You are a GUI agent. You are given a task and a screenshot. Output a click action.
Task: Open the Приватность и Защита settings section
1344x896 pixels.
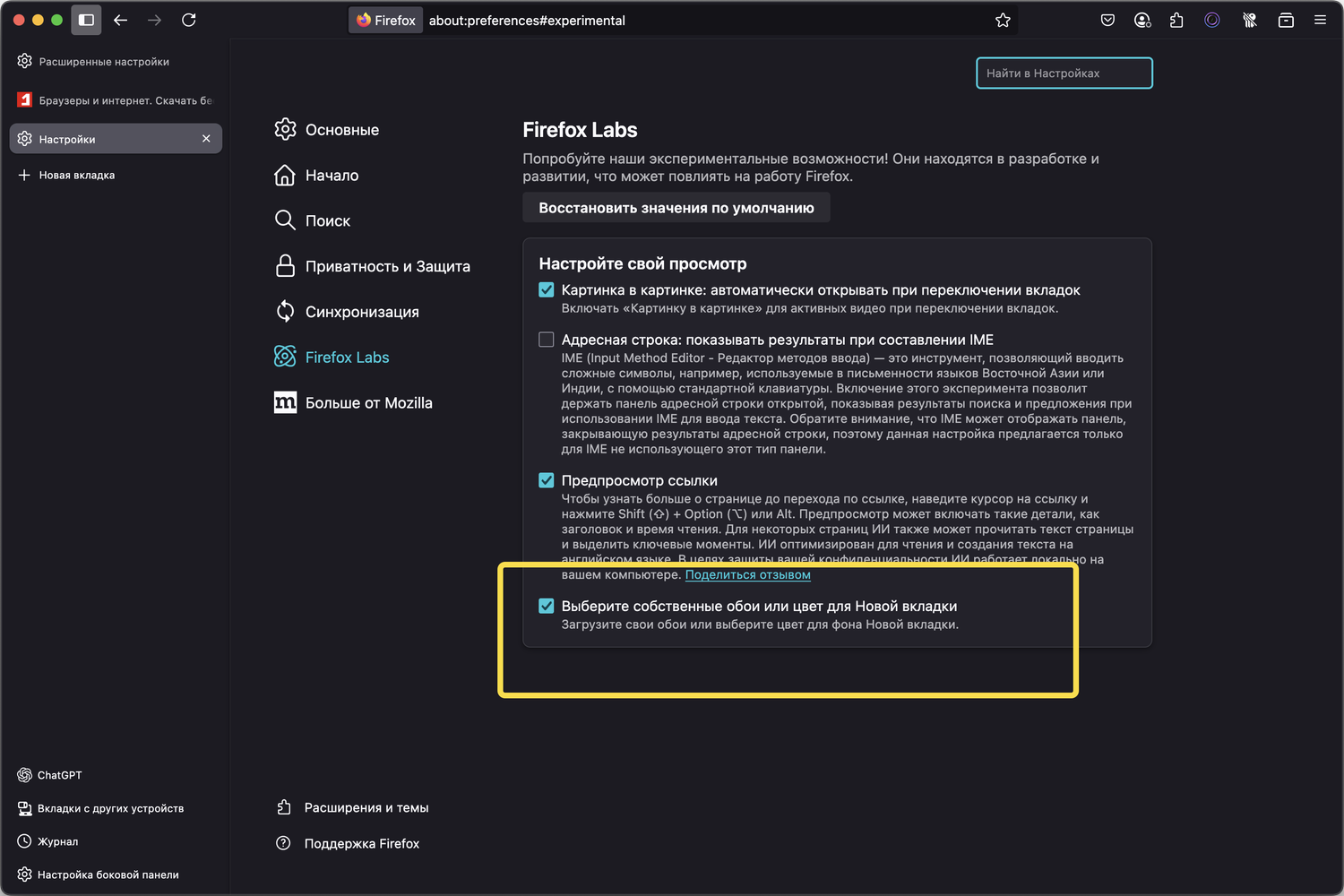(387, 266)
